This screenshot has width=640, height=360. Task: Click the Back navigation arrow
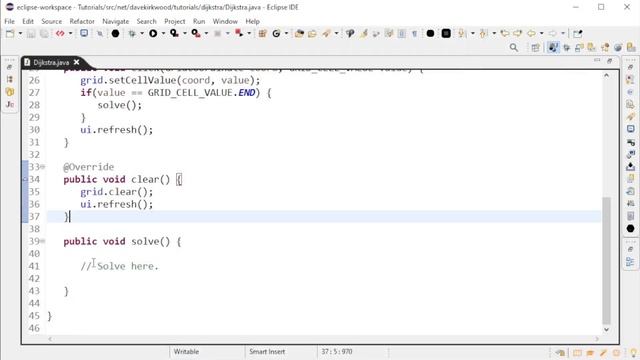click(531, 33)
